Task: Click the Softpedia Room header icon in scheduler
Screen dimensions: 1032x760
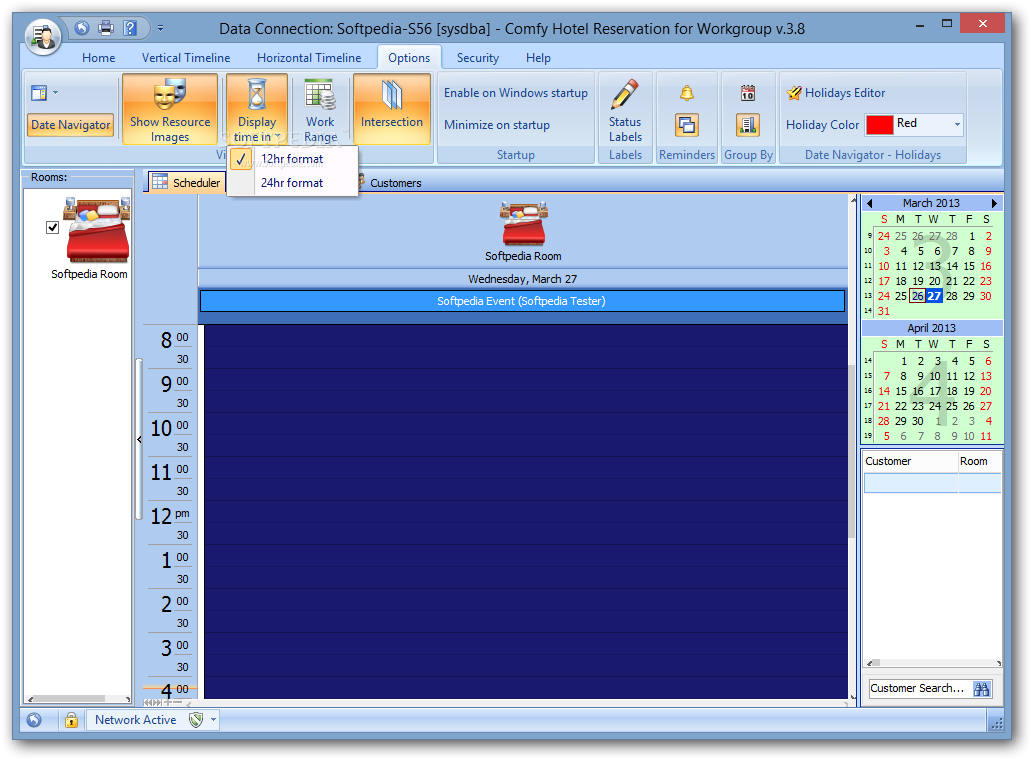Action: pos(523,223)
